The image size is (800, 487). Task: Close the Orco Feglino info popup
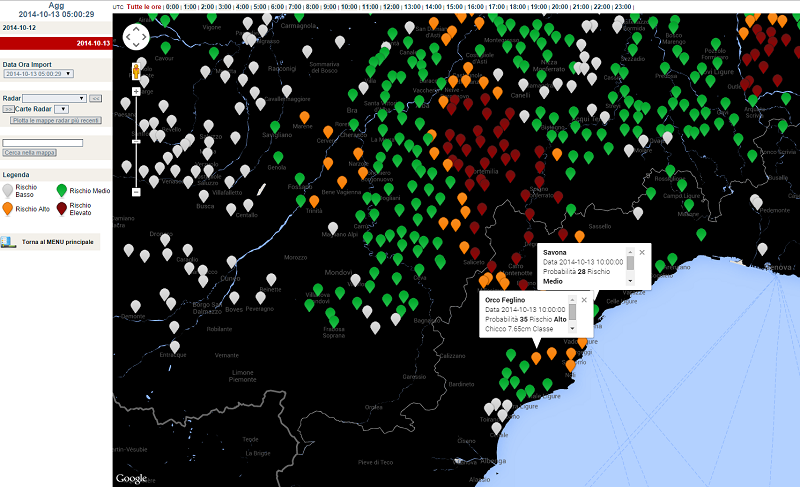point(584,300)
